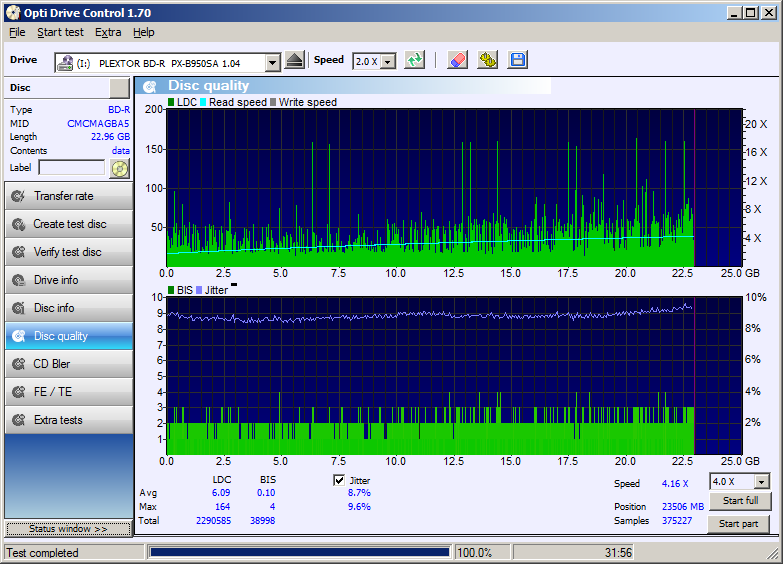This screenshot has width=783, height=564.
Task: Open the CD Bler page
Action: point(69,364)
